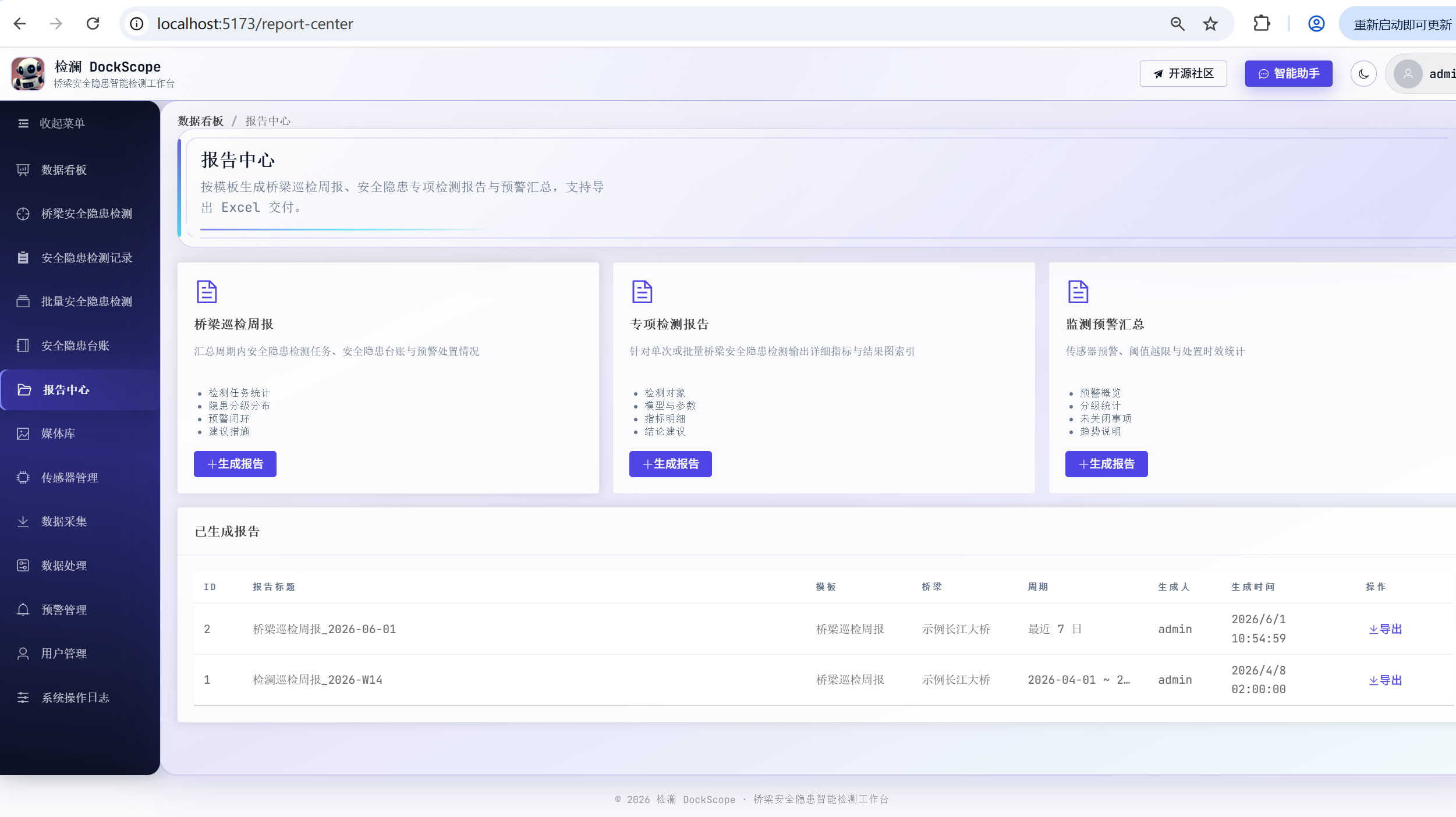The image size is (1456, 817).
Task: Open the admin user avatar menu
Action: click(1408, 74)
